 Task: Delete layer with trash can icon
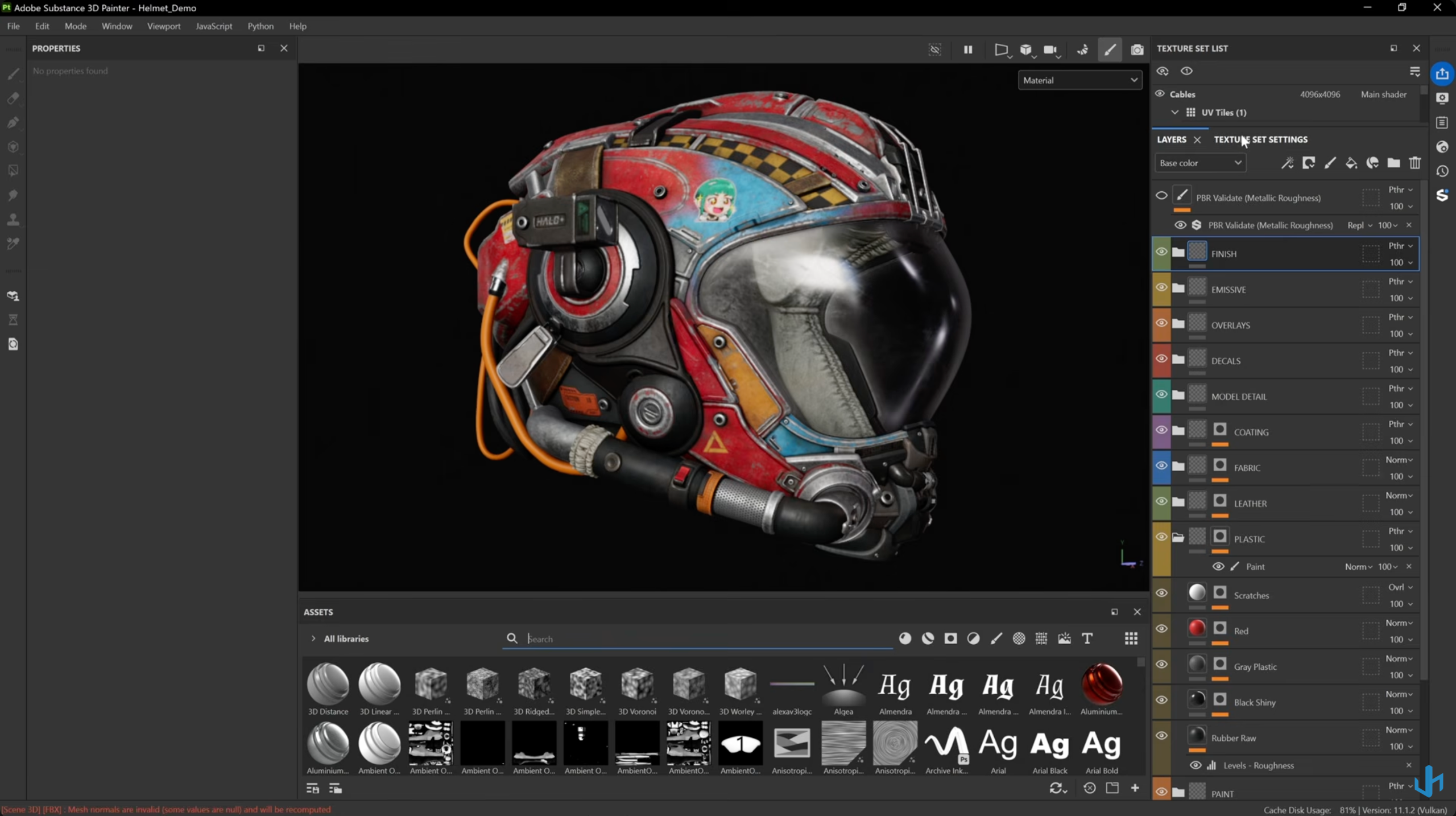coord(1415,163)
